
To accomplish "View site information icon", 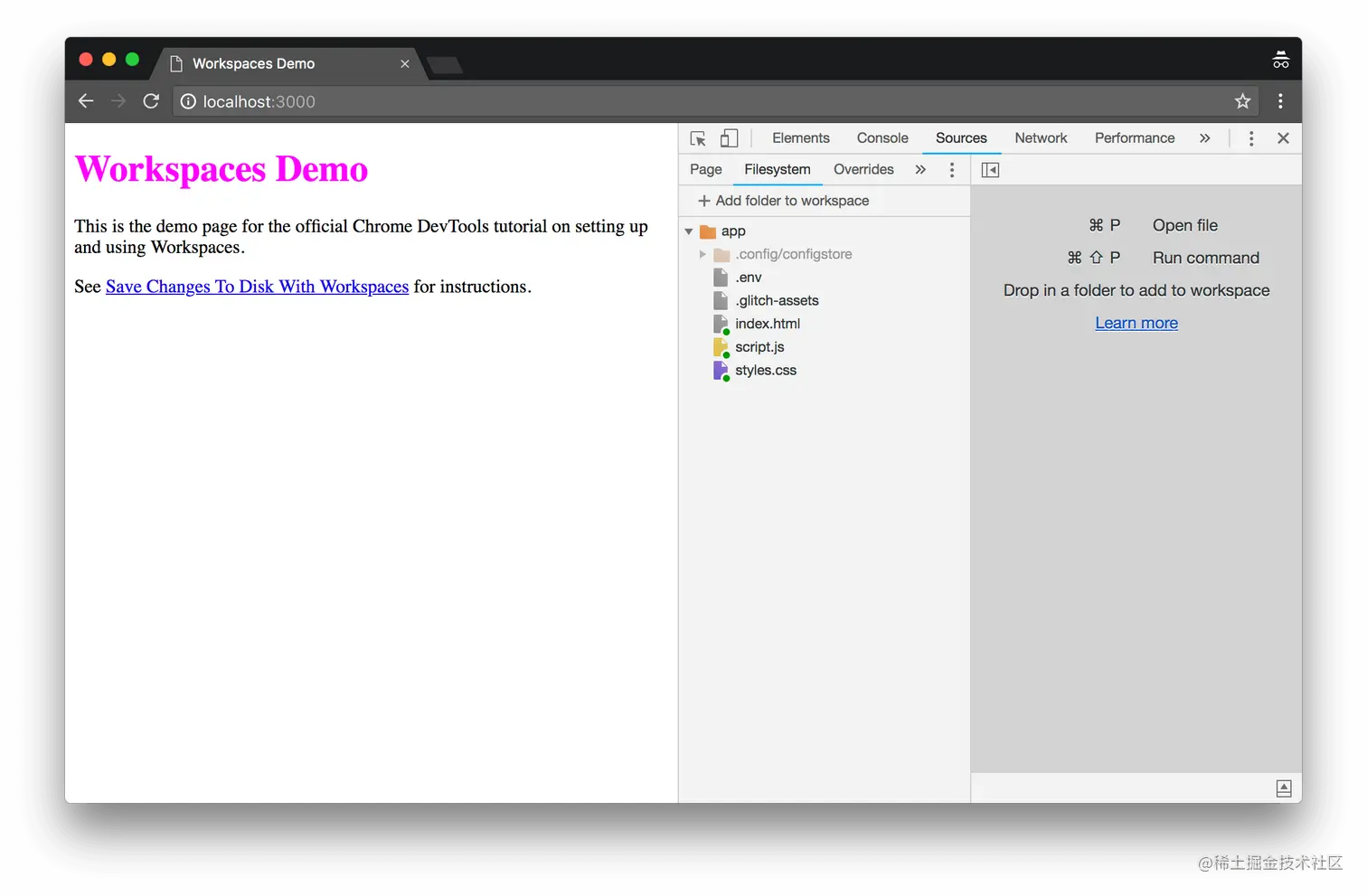I will click(188, 101).
